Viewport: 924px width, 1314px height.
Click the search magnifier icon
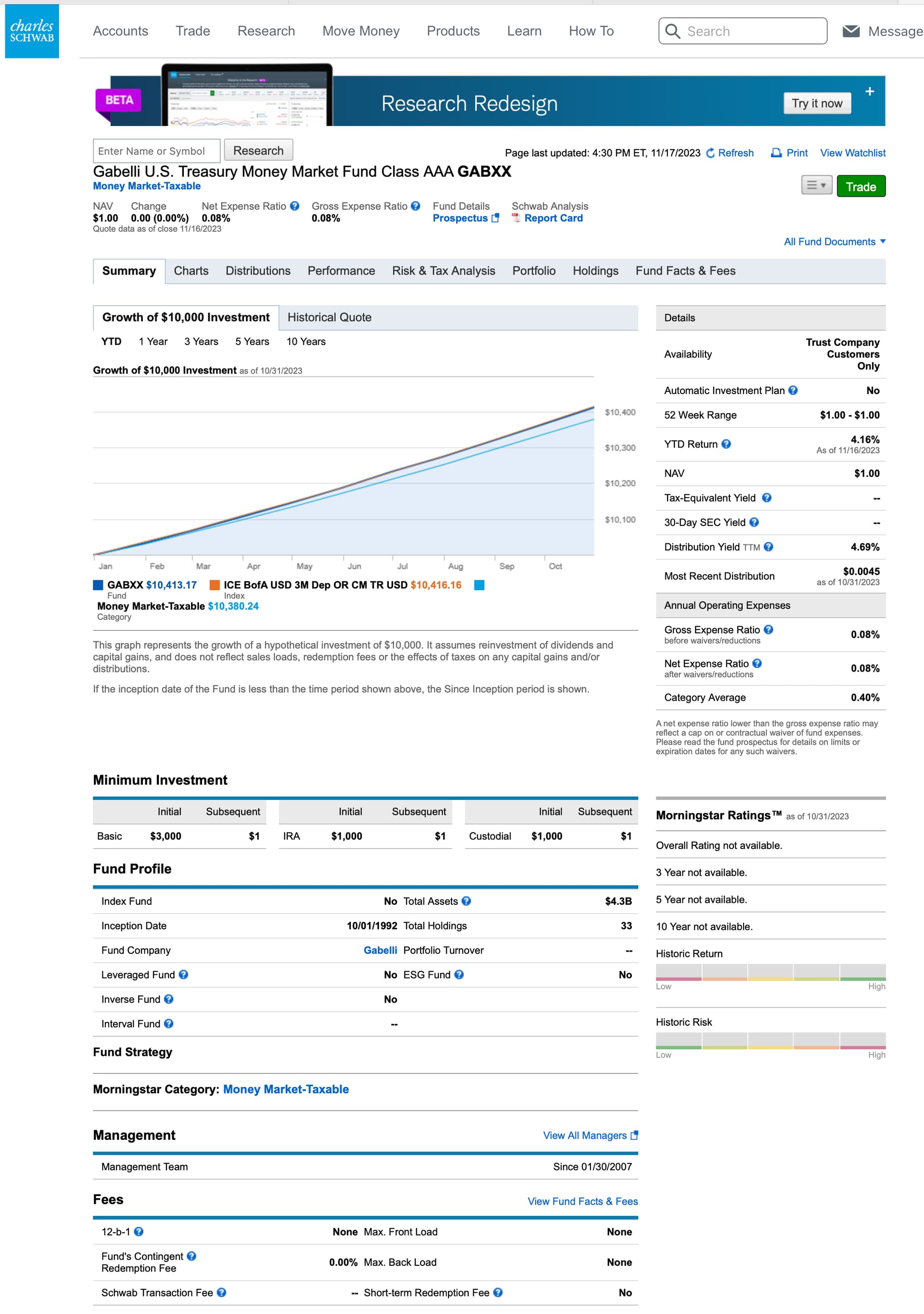pos(673,31)
